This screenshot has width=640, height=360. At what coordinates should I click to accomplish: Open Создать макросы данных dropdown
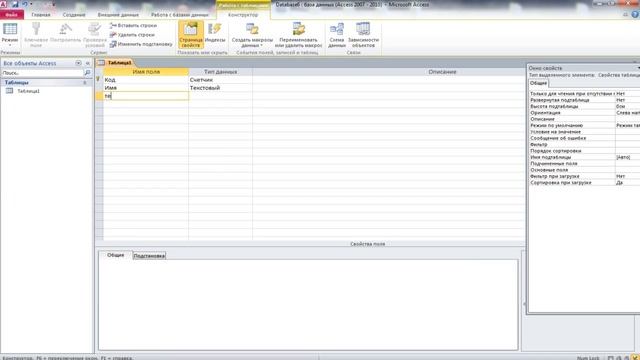click(252, 35)
